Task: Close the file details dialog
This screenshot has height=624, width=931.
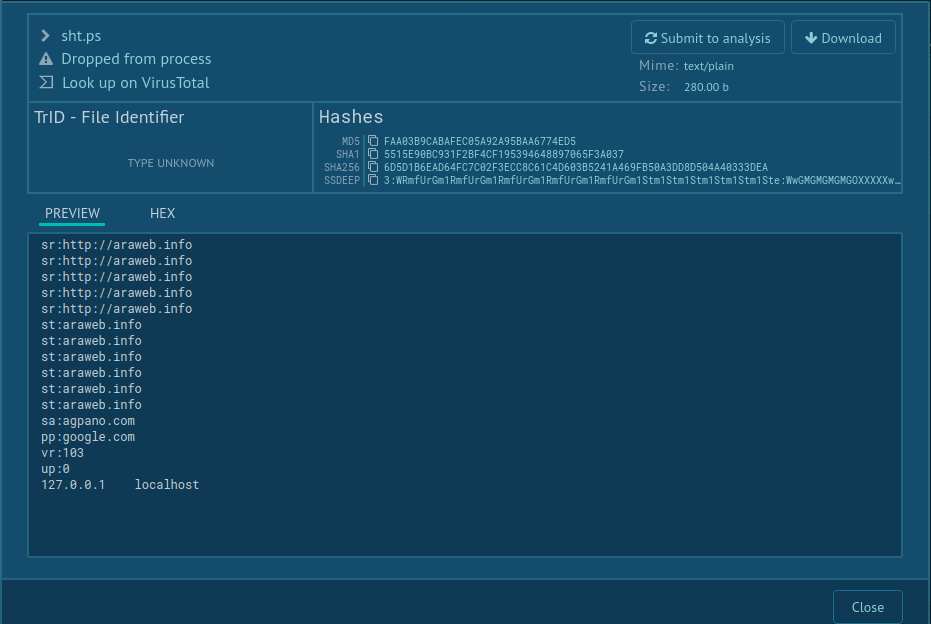Action: pyautogui.click(x=867, y=607)
